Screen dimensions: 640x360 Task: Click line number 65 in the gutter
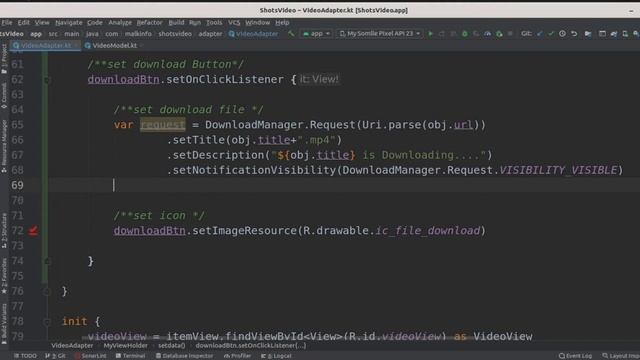tap(17, 124)
